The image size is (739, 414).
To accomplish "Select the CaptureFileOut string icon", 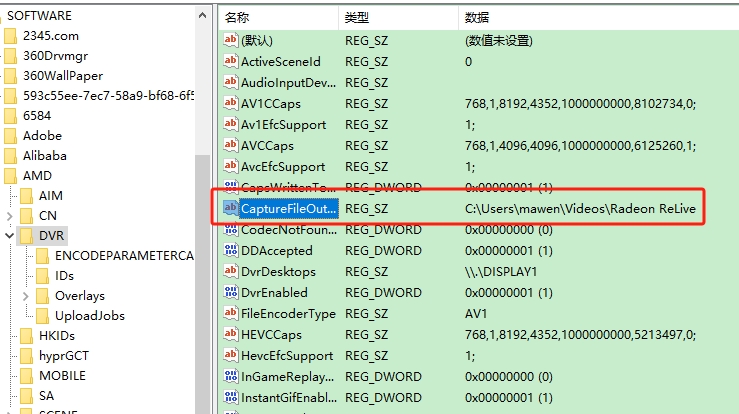I will pos(230,208).
